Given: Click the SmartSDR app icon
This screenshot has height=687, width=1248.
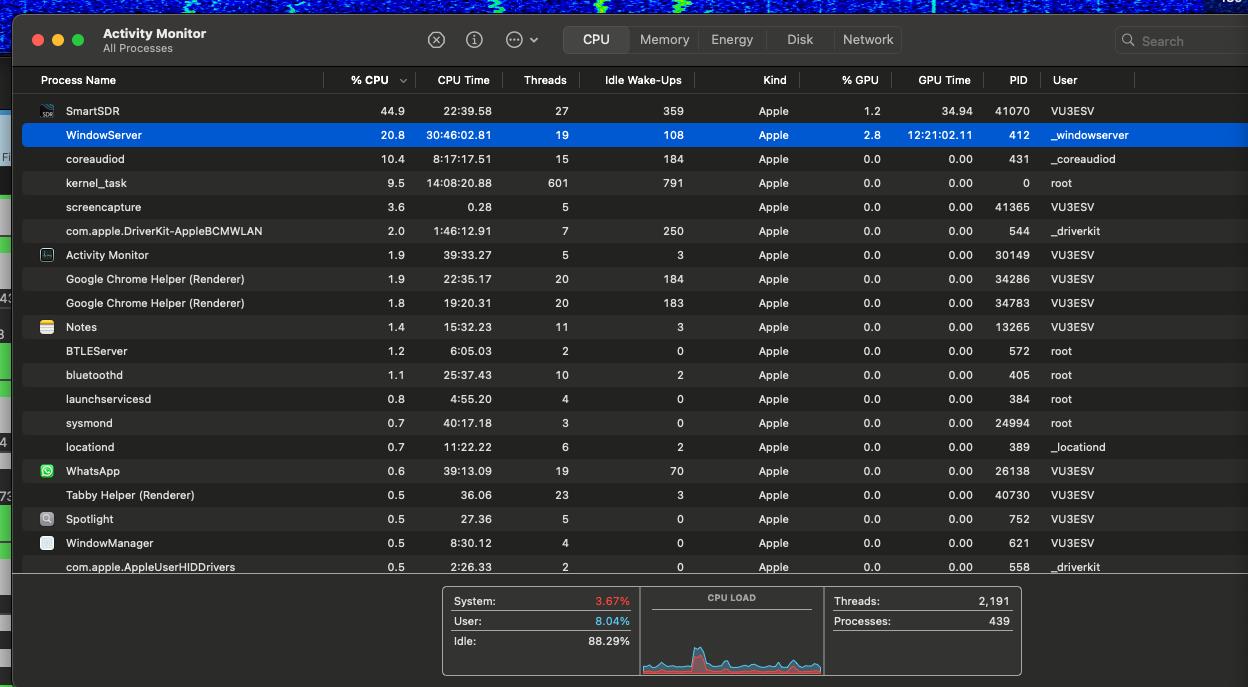Looking at the screenshot, I should coord(47,111).
